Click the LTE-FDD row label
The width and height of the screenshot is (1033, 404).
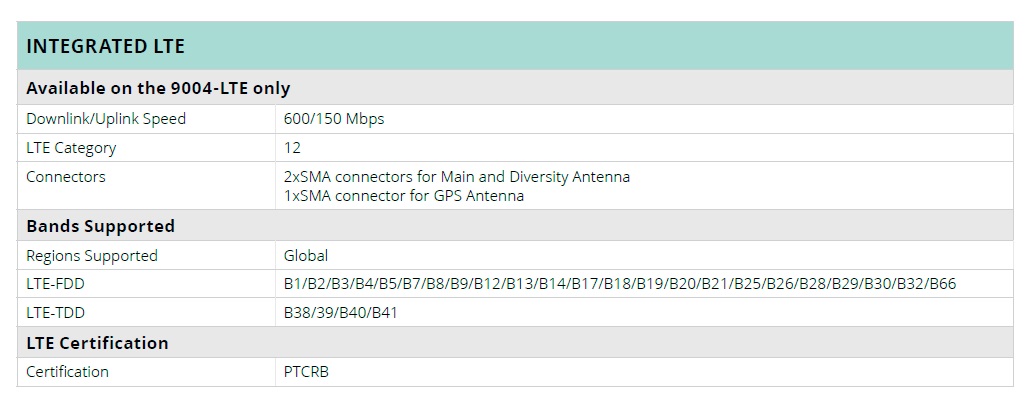(x=56, y=284)
